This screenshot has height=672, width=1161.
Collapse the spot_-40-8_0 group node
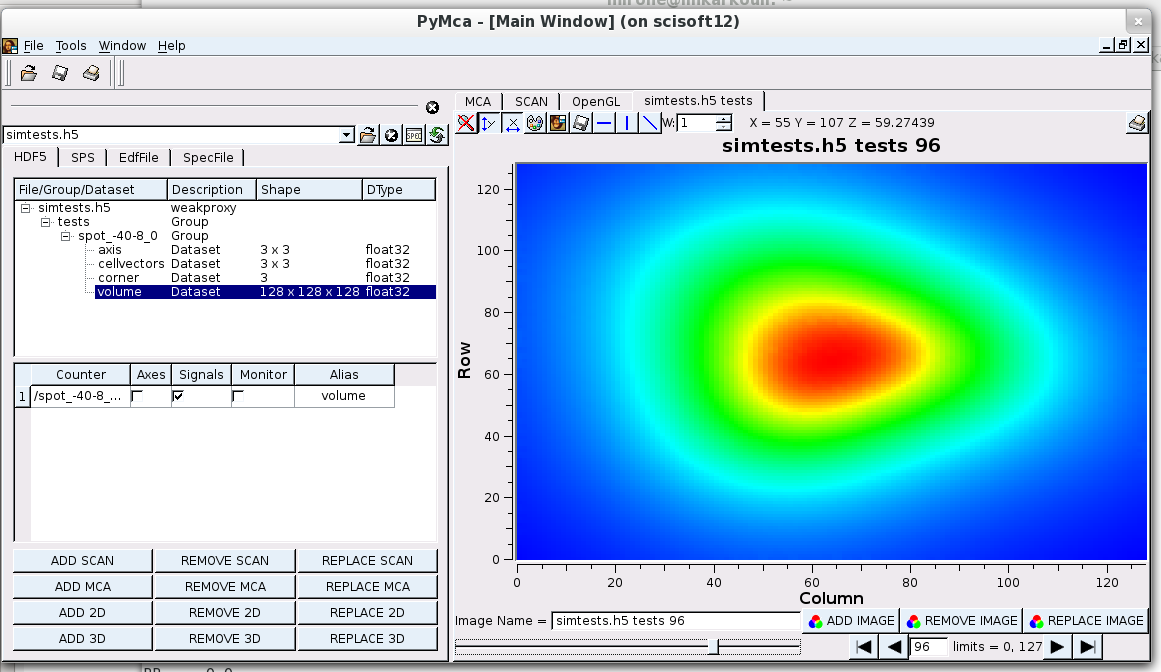point(66,236)
